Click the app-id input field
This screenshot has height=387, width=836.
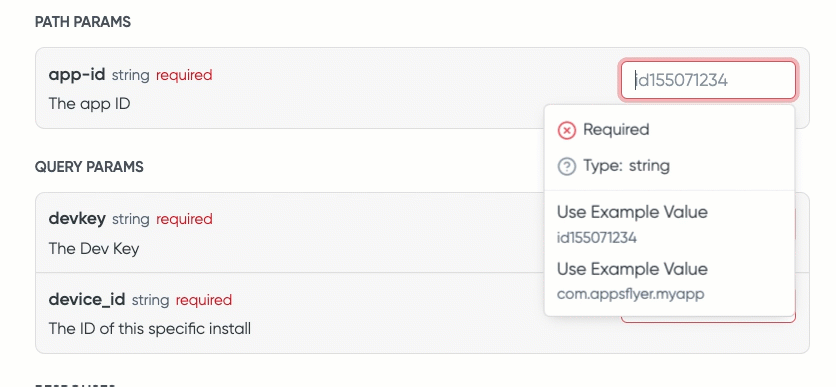[x=708, y=80]
